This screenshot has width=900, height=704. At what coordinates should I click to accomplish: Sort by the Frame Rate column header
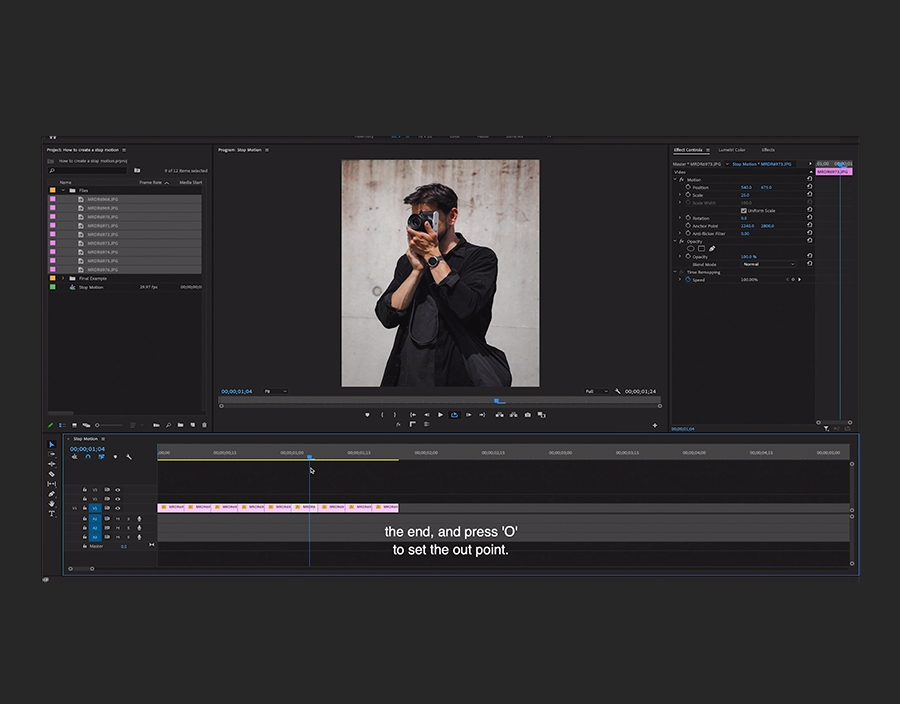pos(150,182)
